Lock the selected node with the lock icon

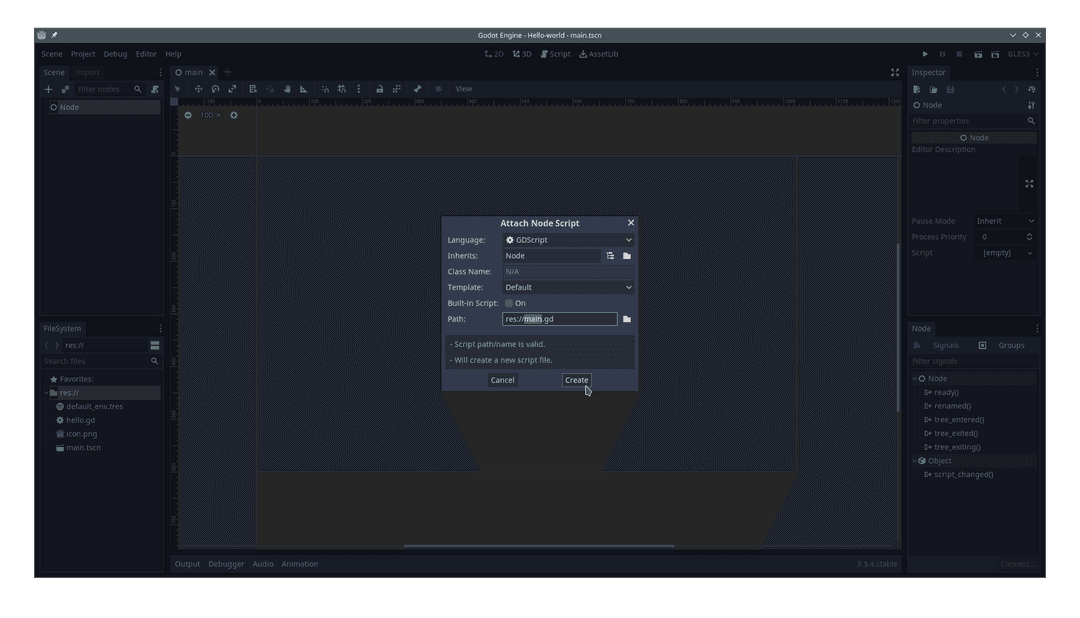pyautogui.click(x=377, y=88)
